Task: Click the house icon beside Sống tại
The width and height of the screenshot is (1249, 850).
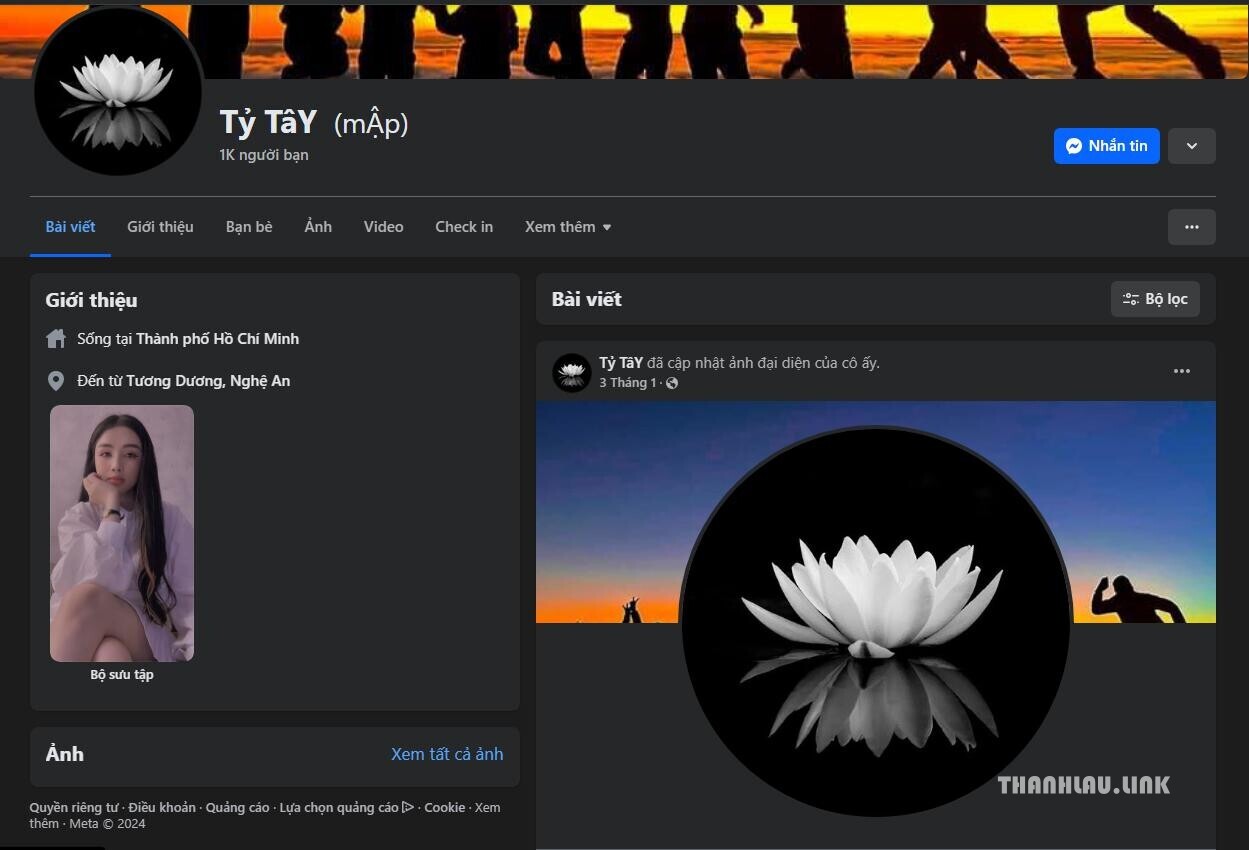Action: [56, 339]
